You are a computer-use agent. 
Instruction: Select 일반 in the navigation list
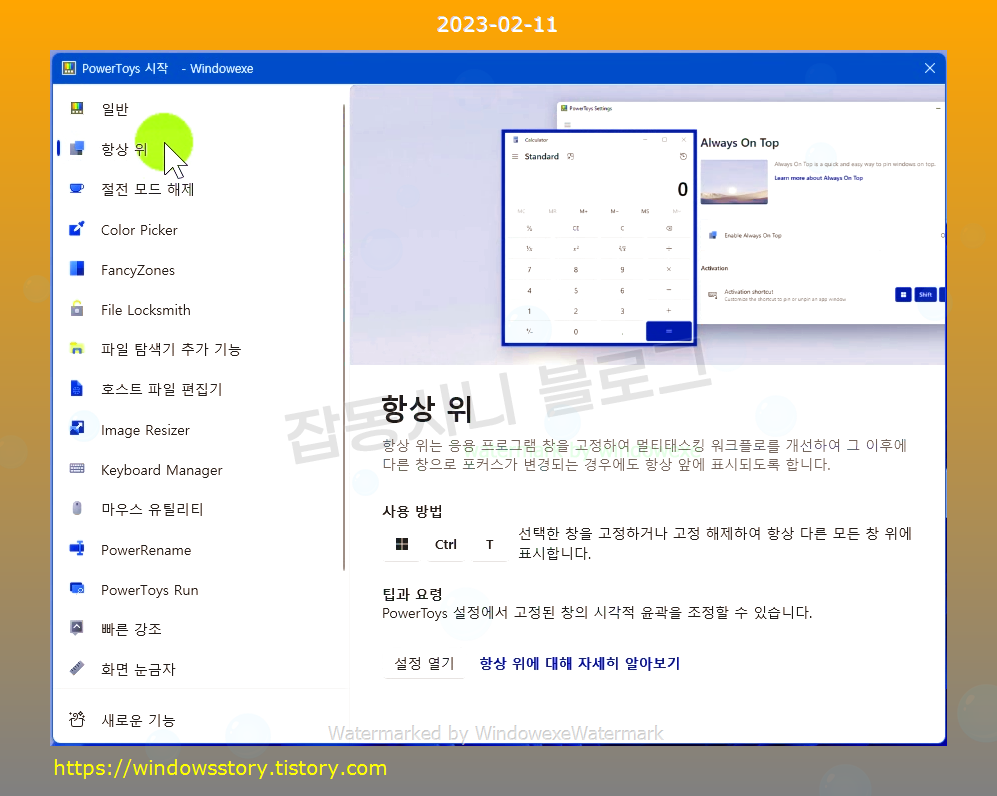tap(200, 109)
